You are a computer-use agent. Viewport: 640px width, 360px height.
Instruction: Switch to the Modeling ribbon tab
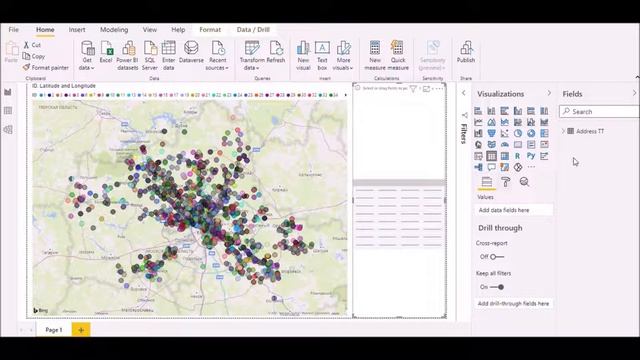click(114, 29)
